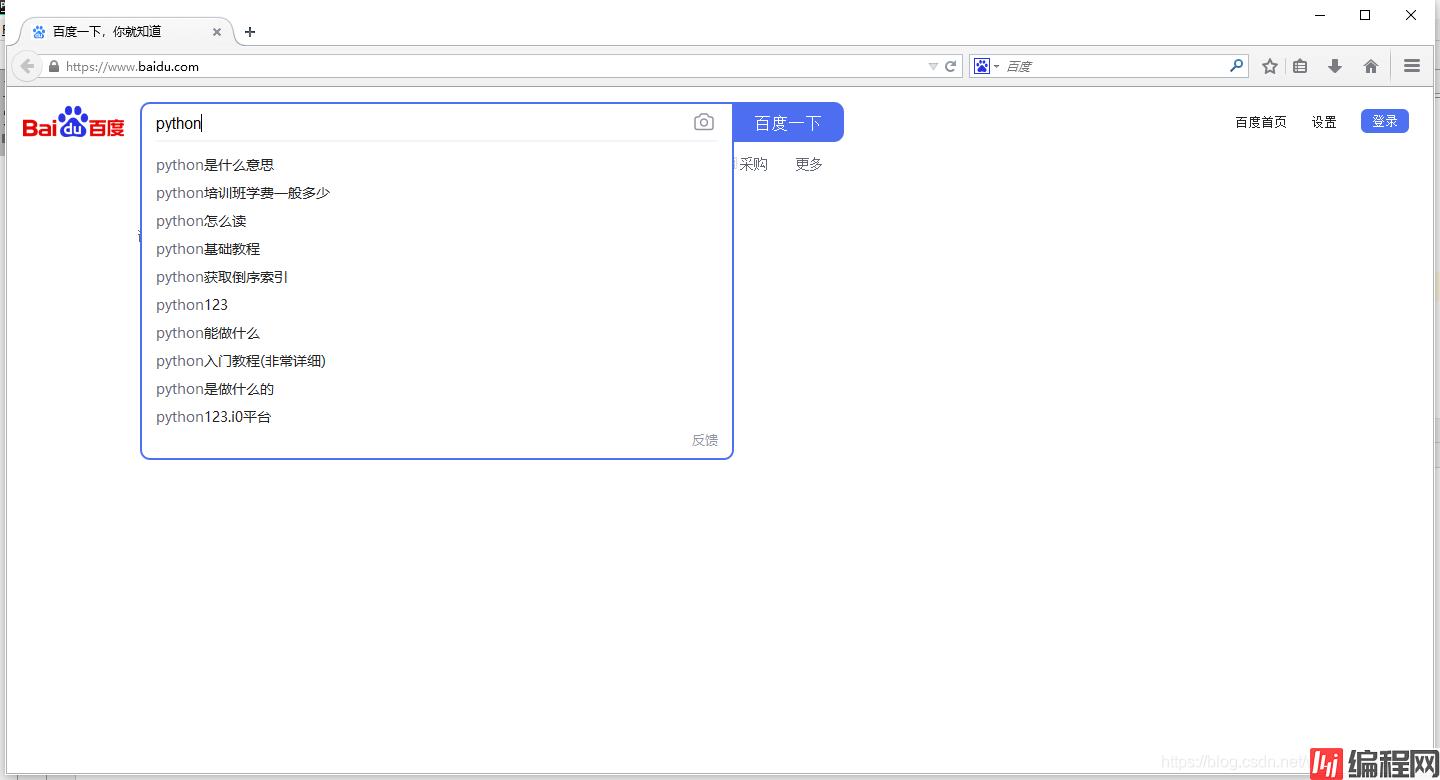Viewport: 1440px width, 780px height.
Task: Close the 百度一下 tab
Action: point(217,32)
